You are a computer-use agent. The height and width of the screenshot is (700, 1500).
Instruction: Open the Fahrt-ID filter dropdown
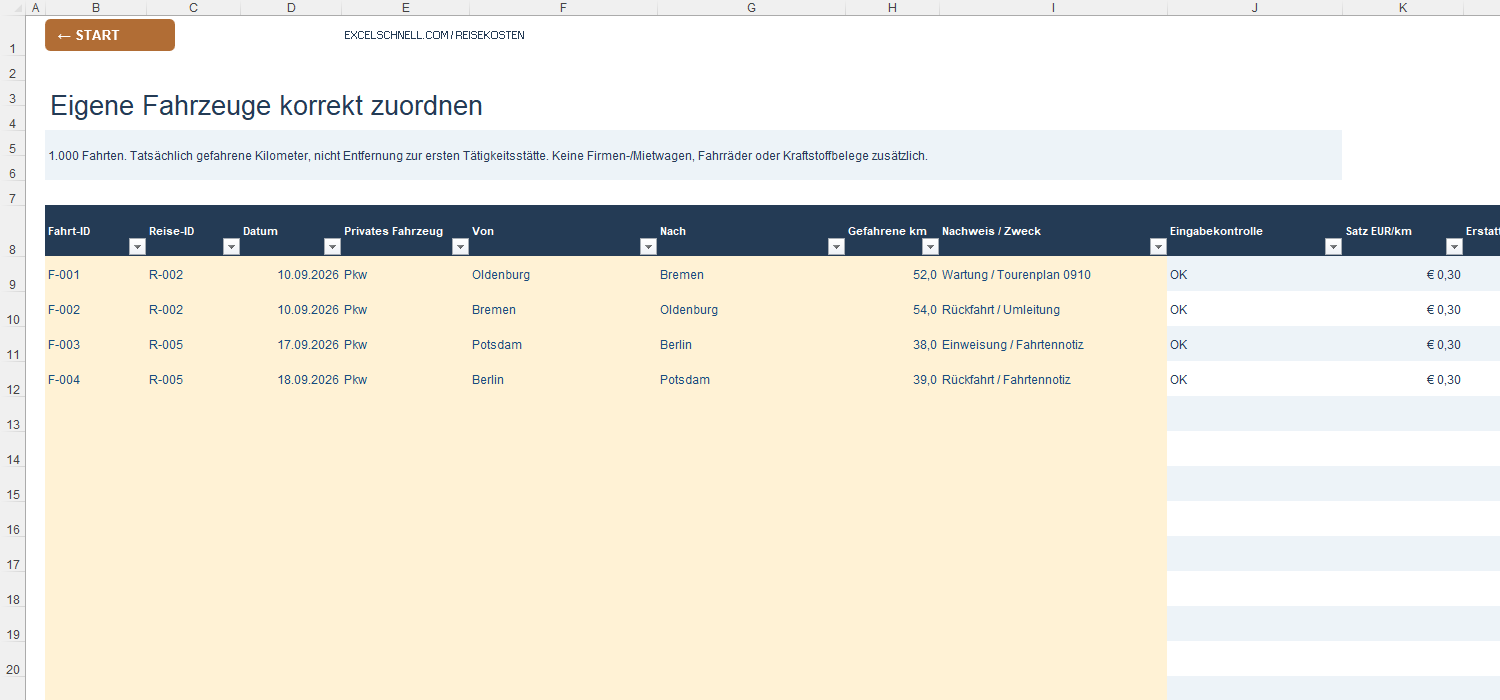137,247
